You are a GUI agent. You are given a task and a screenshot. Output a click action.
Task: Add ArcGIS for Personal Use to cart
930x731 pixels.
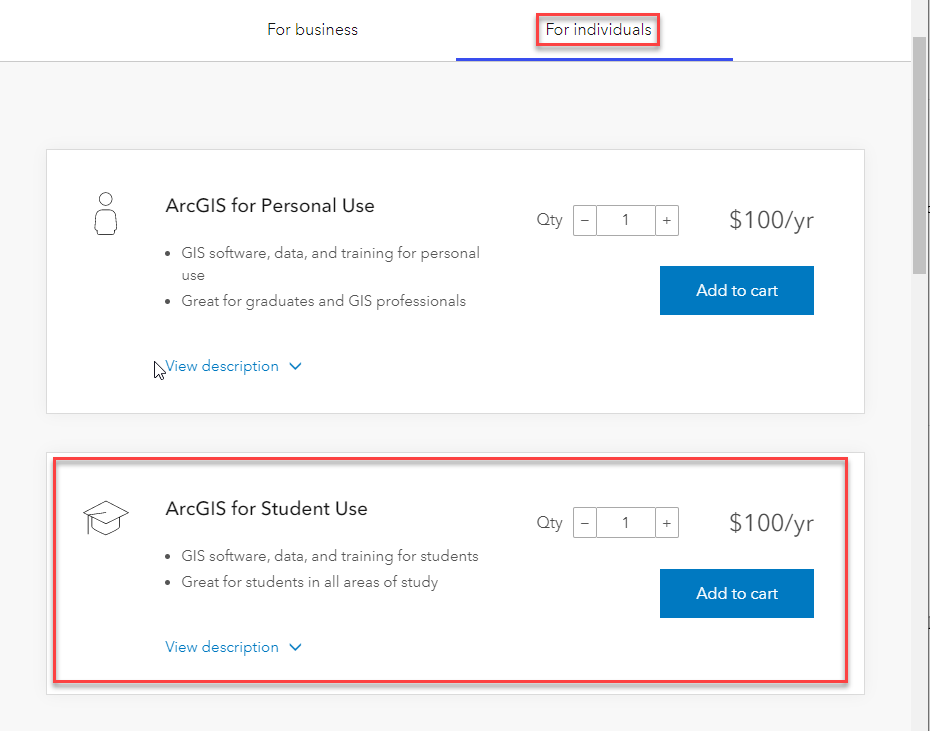(736, 290)
